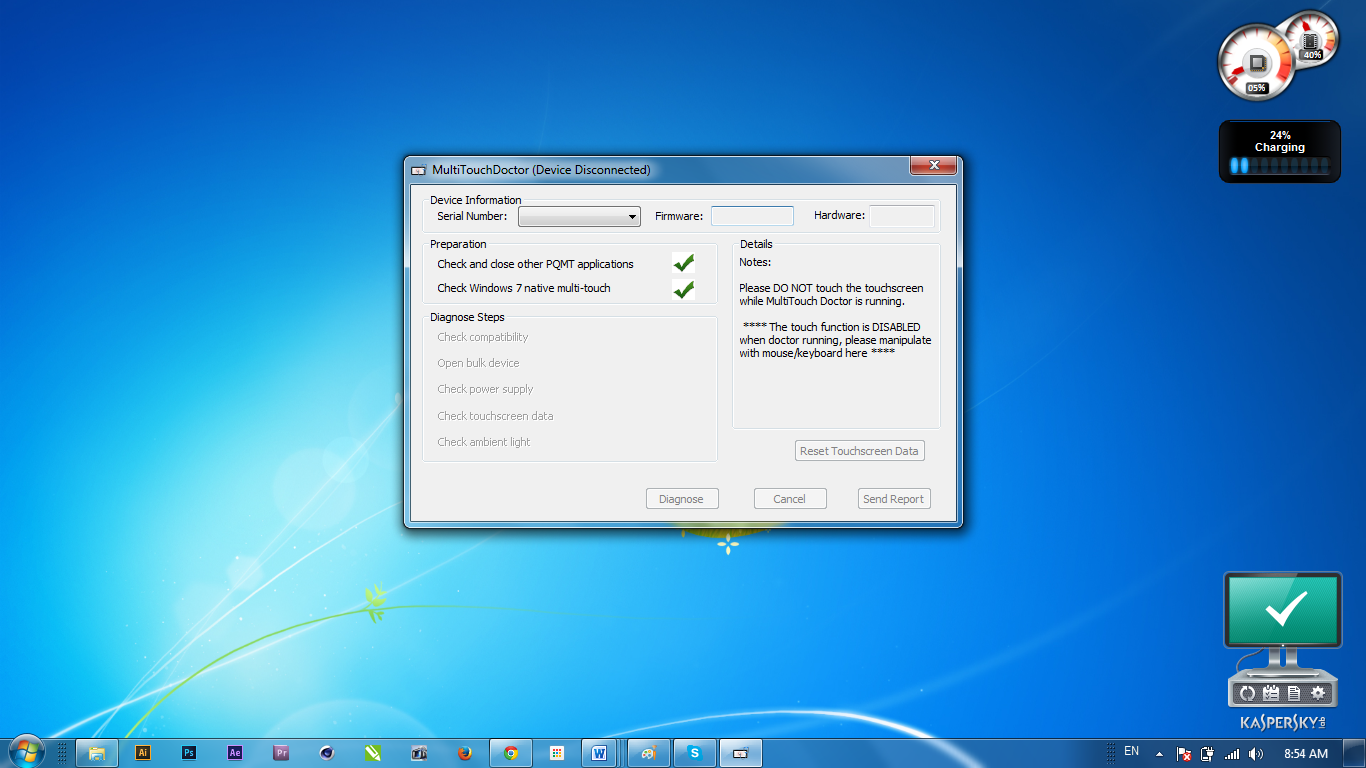Viewport: 1366px width, 768px height.
Task: Click the green check beside PQMT applications
Action: coord(684,264)
